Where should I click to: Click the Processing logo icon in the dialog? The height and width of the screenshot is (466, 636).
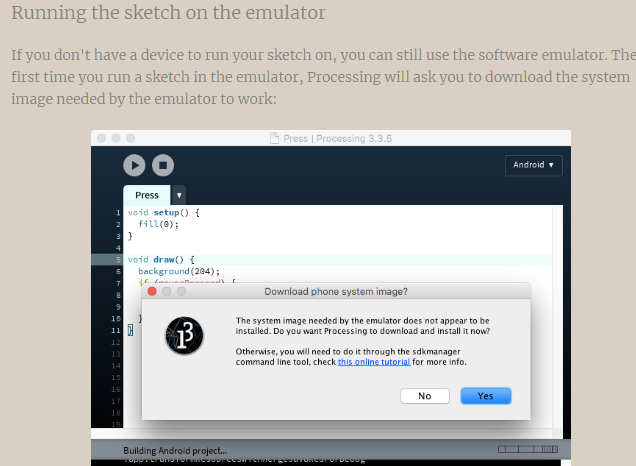point(184,336)
